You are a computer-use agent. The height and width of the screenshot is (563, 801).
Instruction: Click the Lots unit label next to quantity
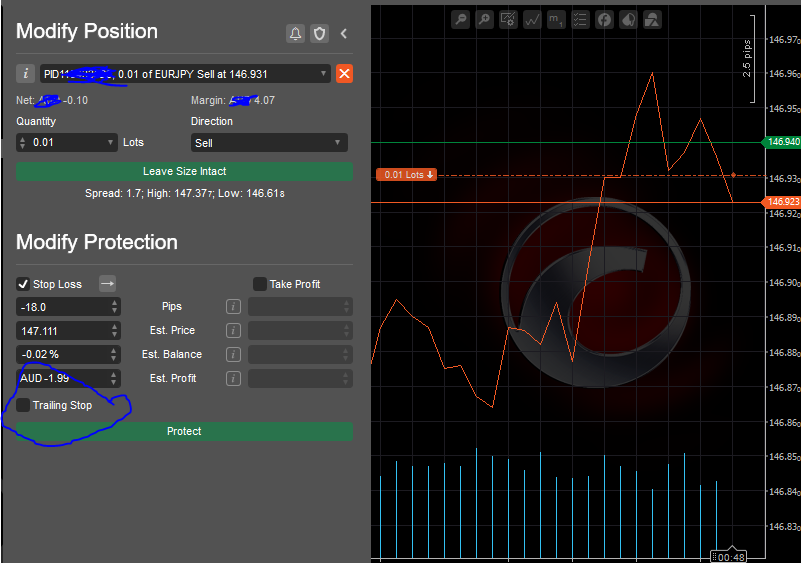coord(133,143)
